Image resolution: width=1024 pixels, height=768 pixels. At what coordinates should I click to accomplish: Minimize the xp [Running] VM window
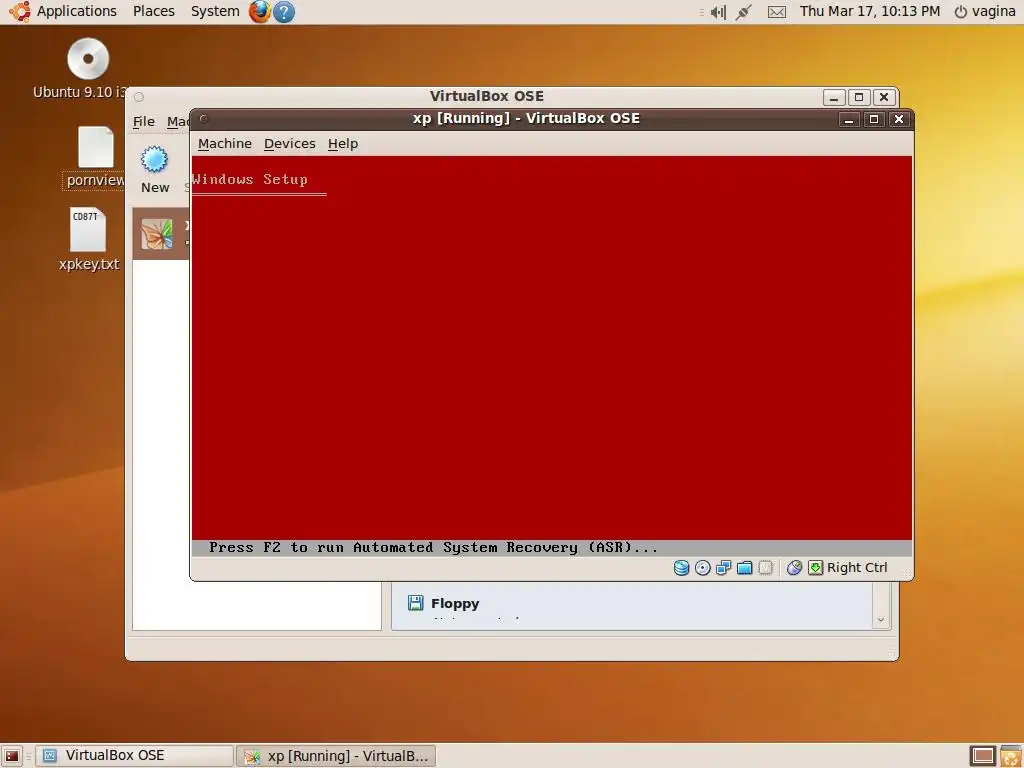coord(848,119)
